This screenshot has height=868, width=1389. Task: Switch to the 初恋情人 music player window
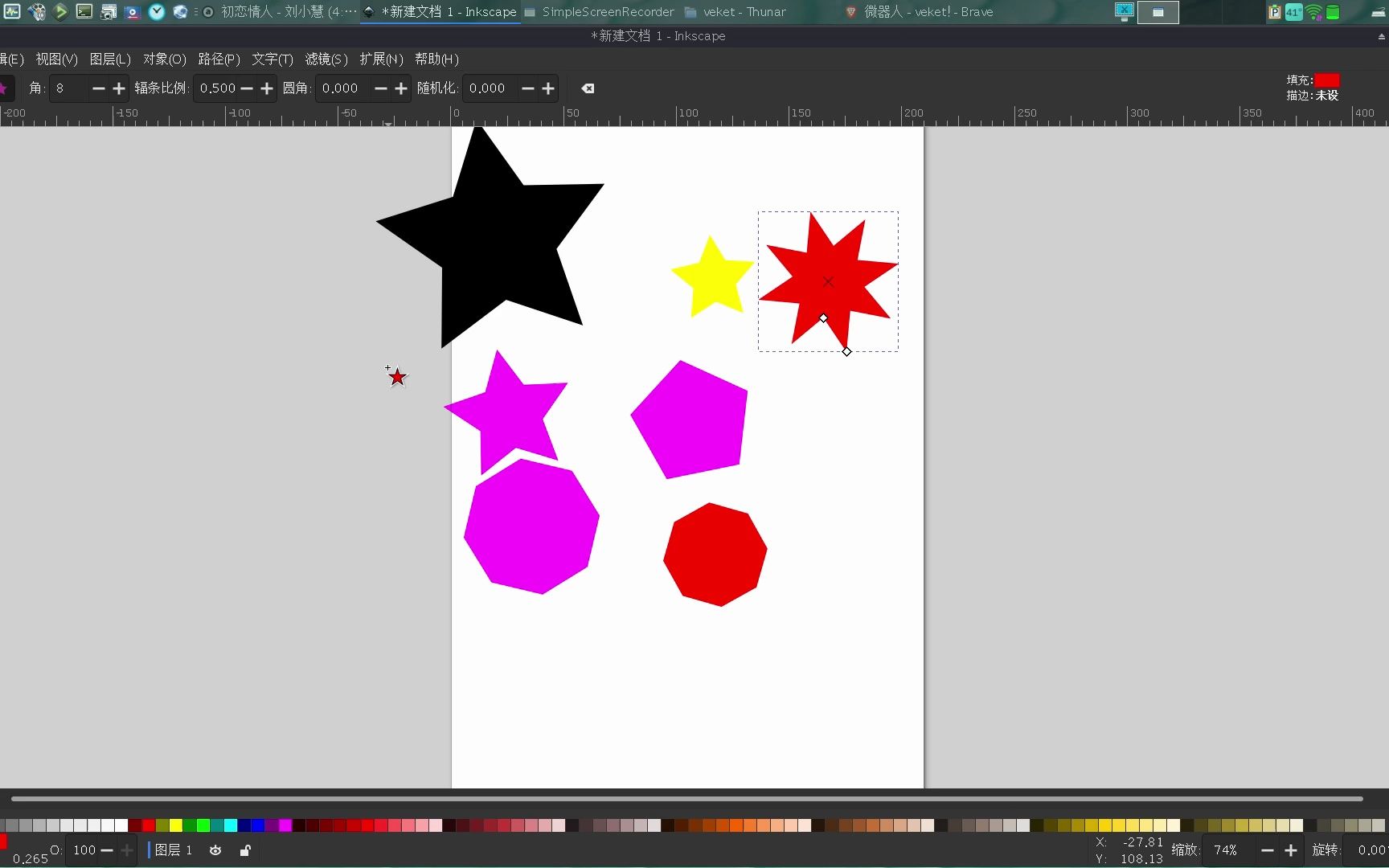[x=279, y=11]
